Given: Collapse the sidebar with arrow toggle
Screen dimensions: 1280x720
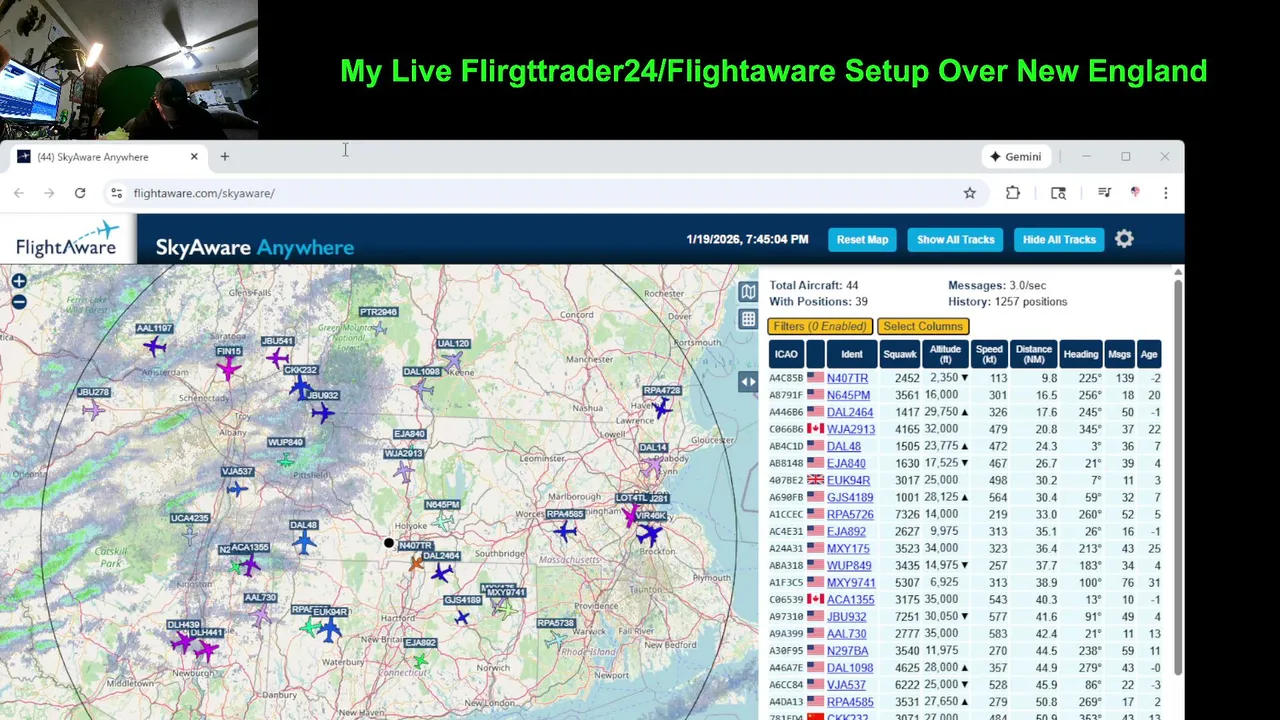Looking at the screenshot, I should click(748, 381).
